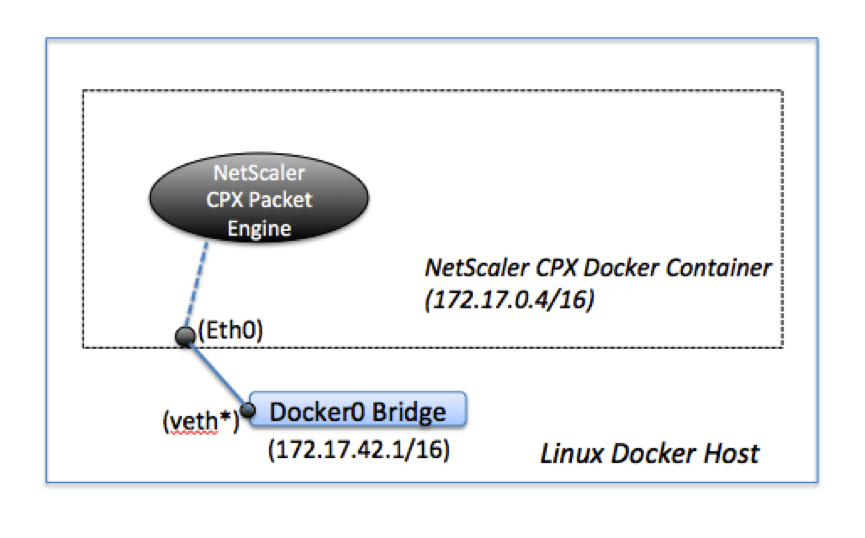865x538 pixels.
Task: Click the solid blue line between Eth0 and veth
Action: (x=215, y=374)
